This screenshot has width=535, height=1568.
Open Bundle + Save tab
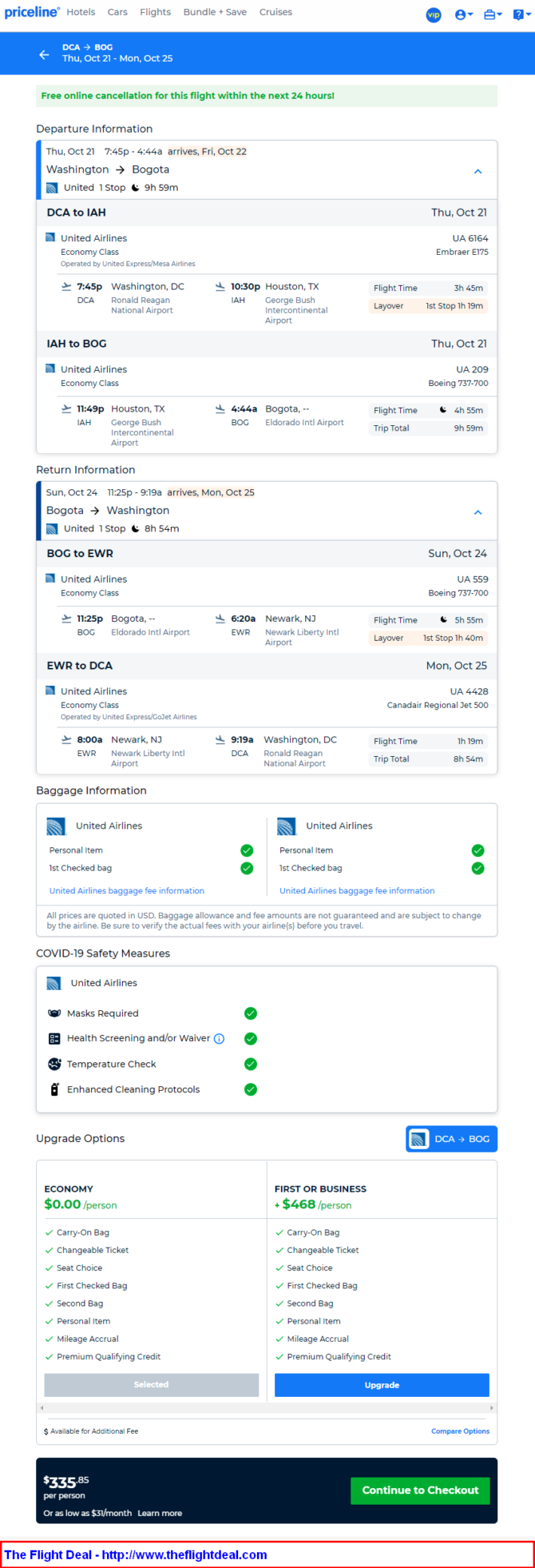[215, 12]
